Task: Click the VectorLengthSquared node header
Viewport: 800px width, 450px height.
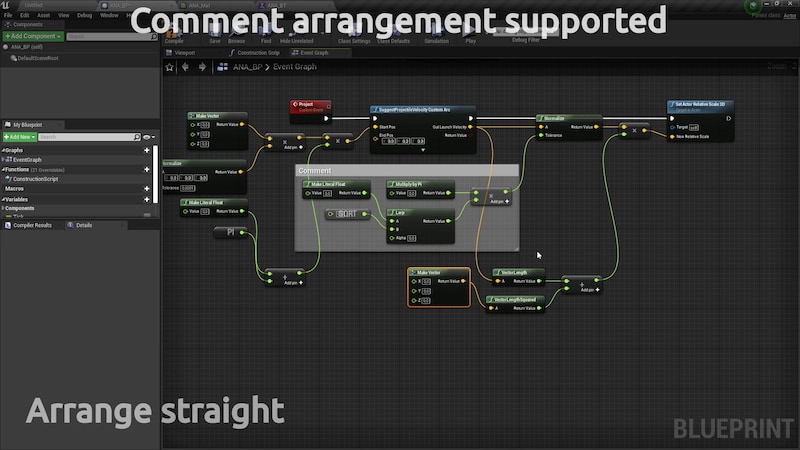Action: 515,299
